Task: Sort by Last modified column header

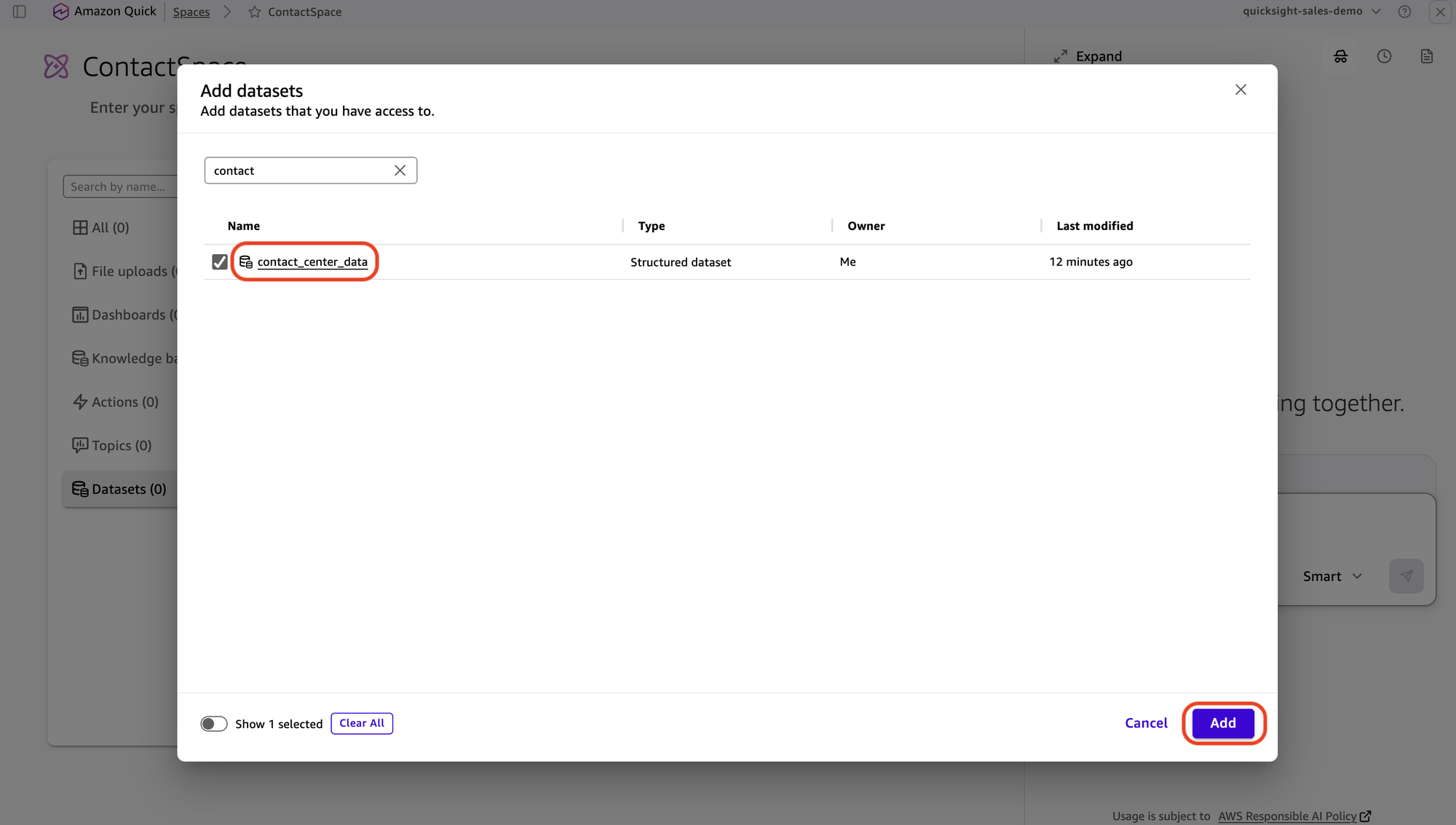Action: [x=1095, y=226]
